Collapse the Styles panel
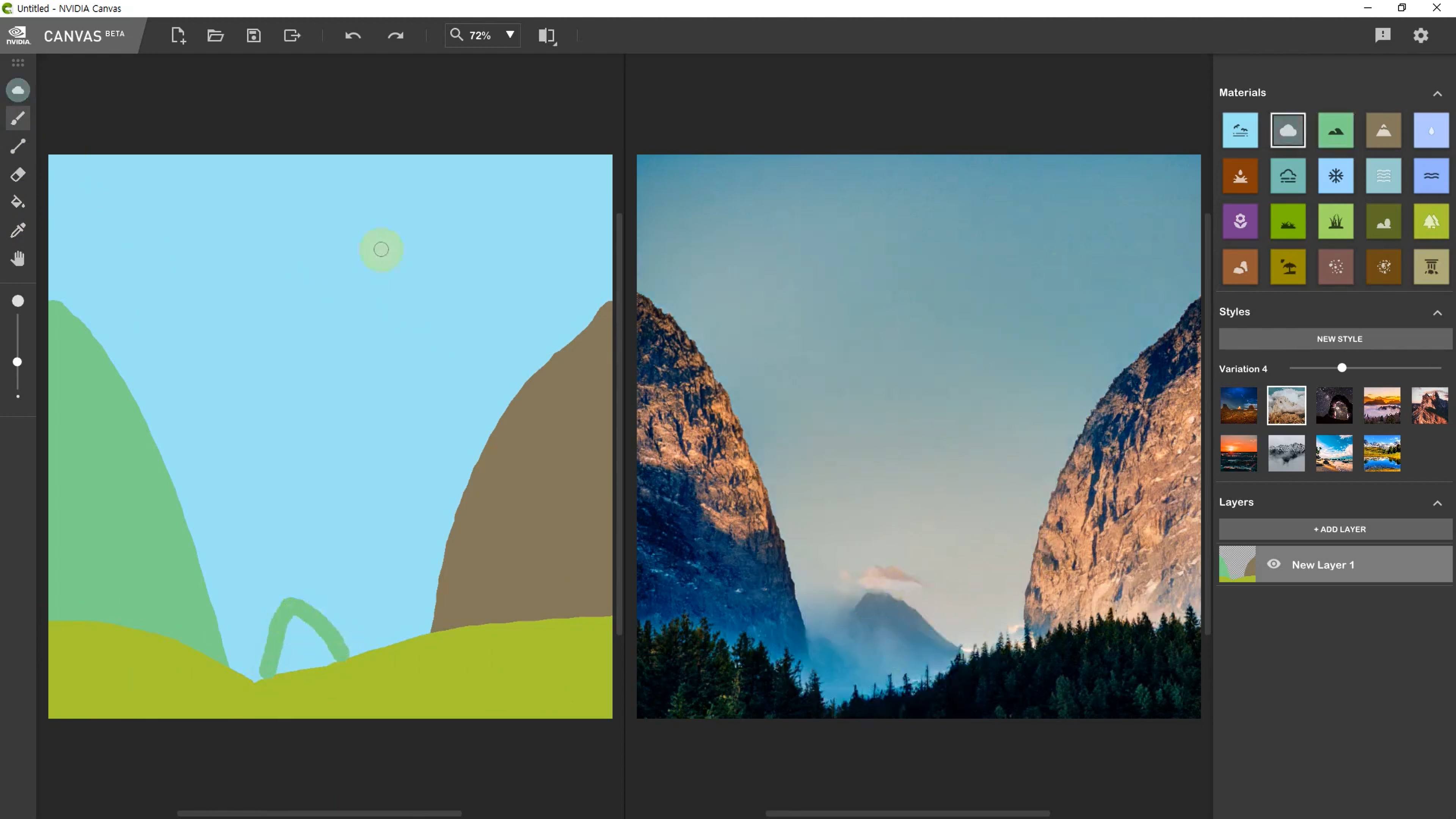 (x=1437, y=312)
